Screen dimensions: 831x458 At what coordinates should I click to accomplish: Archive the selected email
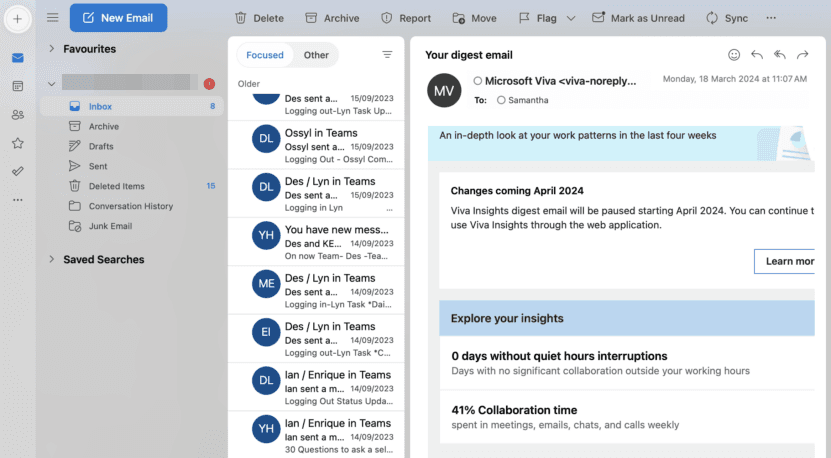point(332,18)
